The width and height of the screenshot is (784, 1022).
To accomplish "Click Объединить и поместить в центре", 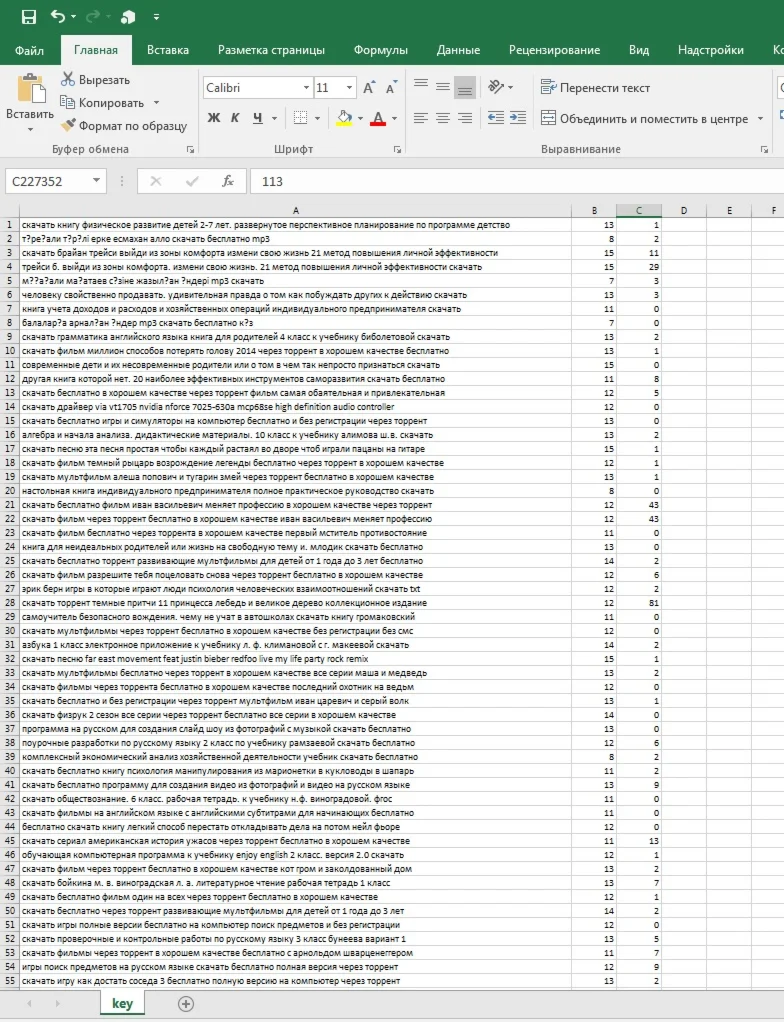I will (645, 119).
